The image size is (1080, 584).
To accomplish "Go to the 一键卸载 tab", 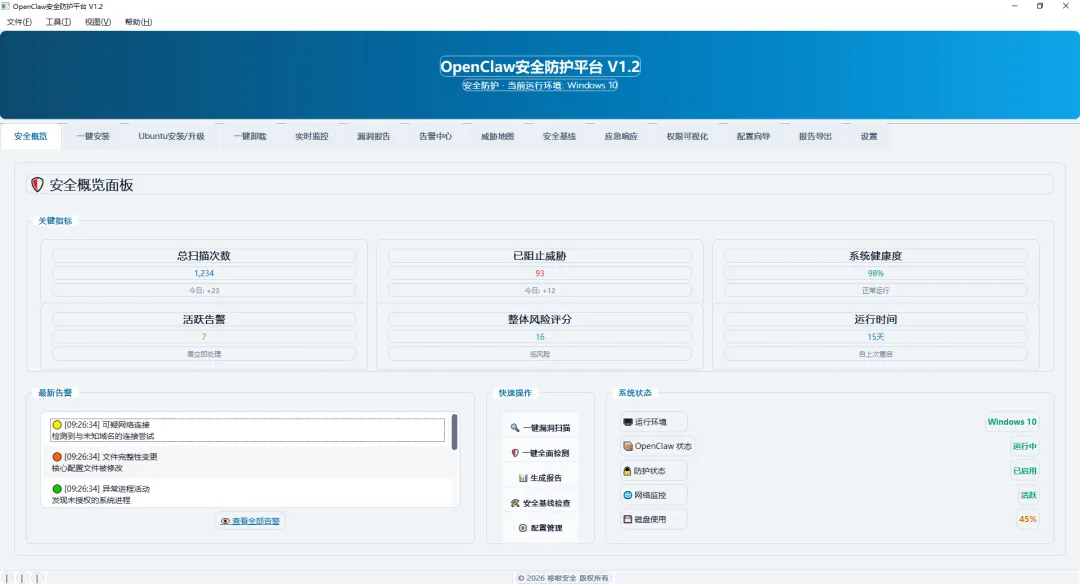I will [x=250, y=136].
